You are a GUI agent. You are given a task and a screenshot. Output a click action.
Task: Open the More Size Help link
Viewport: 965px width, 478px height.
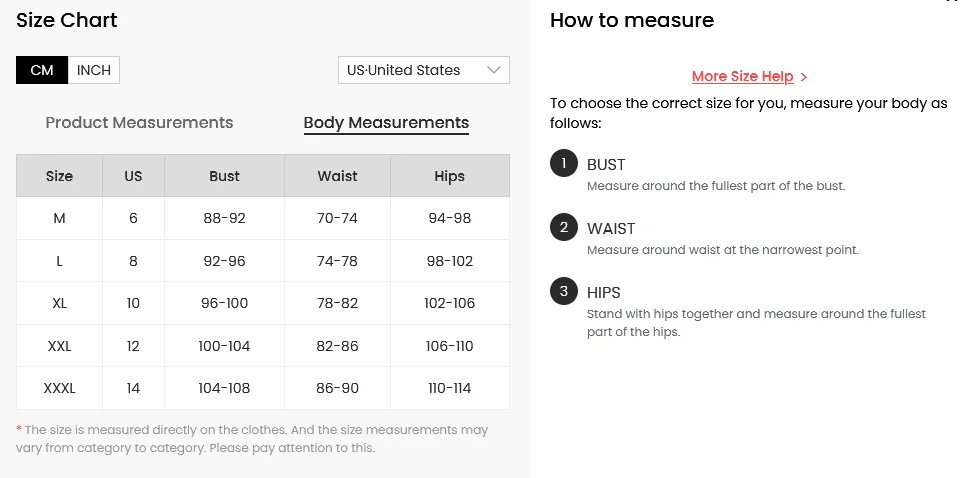(742, 76)
